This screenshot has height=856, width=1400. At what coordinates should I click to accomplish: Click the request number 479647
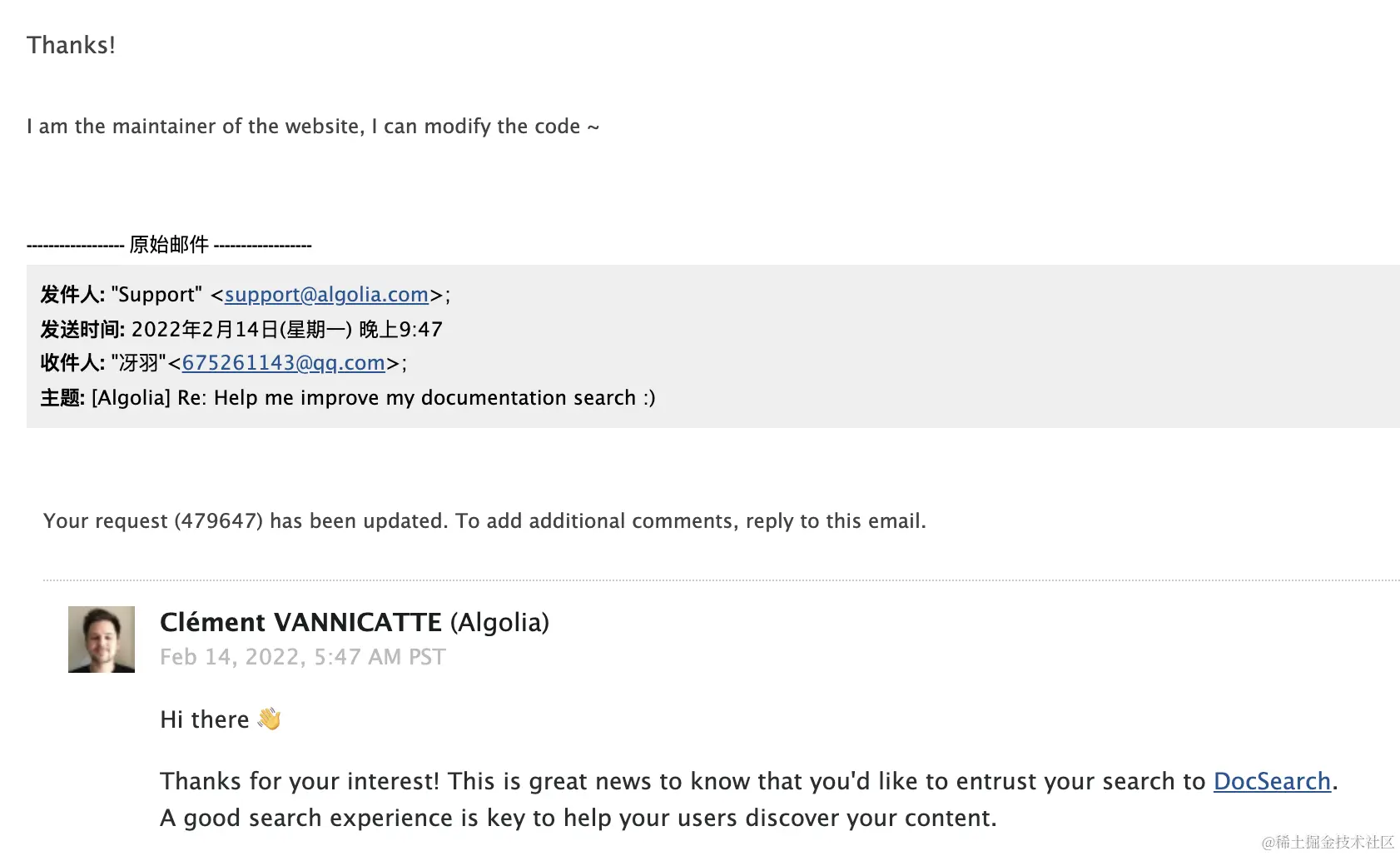pyautogui.click(x=218, y=521)
